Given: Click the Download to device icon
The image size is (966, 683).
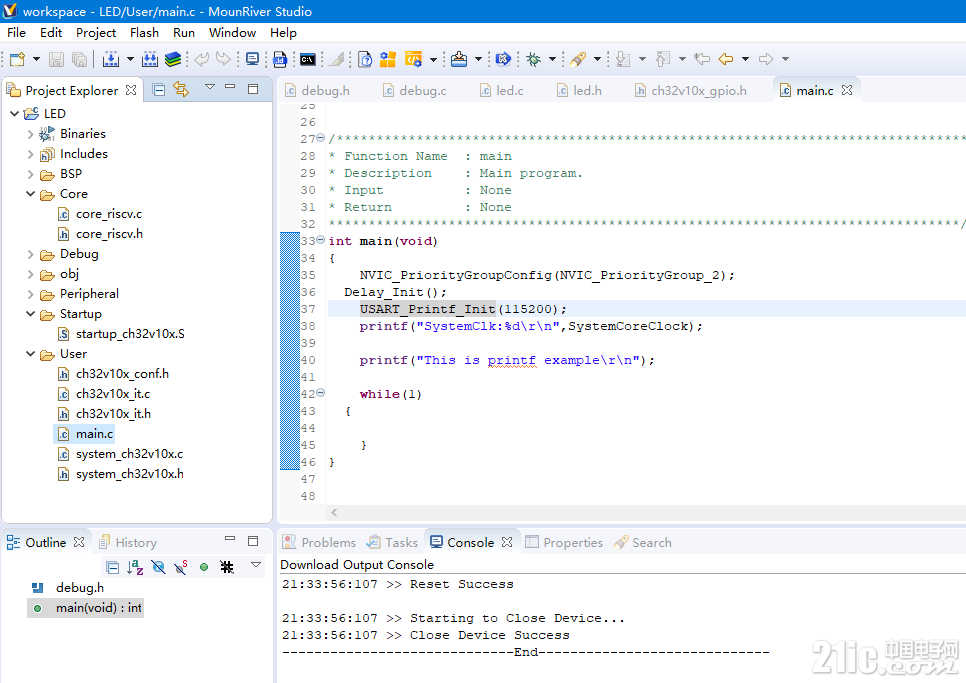Looking at the screenshot, I should click(459, 59).
